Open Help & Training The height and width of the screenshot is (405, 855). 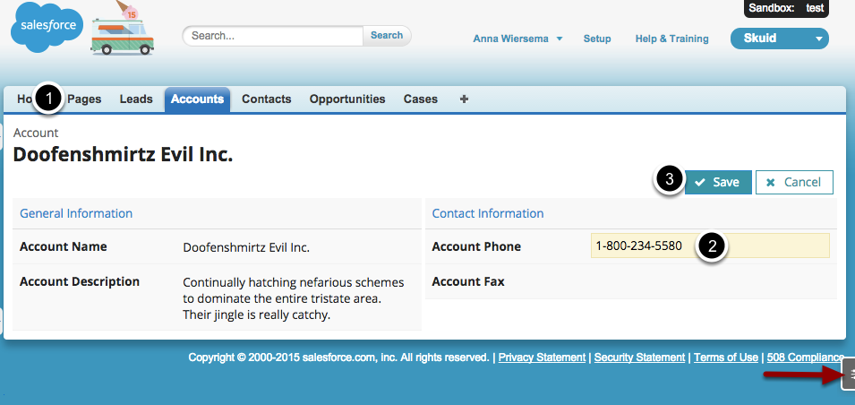672,39
